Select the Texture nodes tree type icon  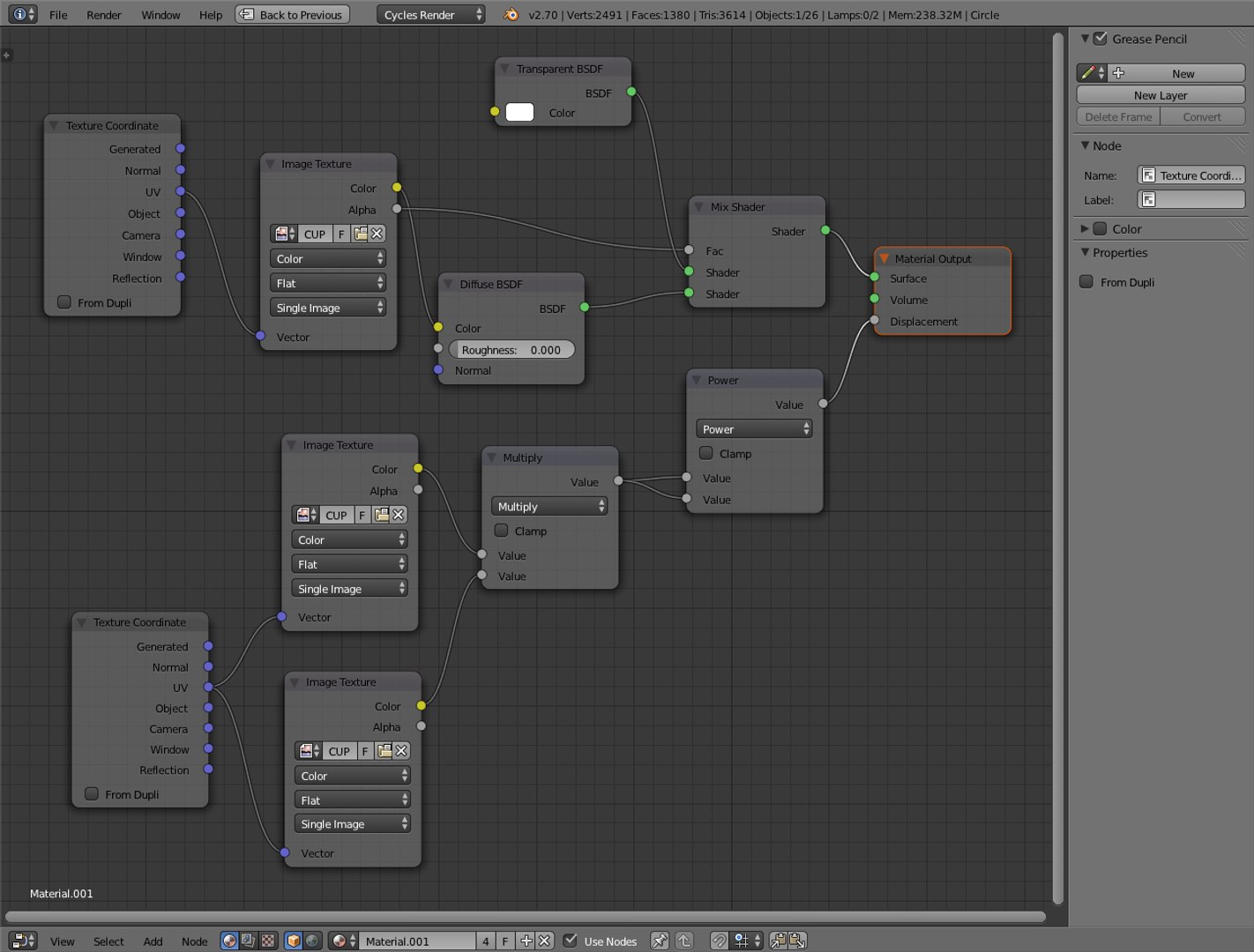tap(267, 941)
